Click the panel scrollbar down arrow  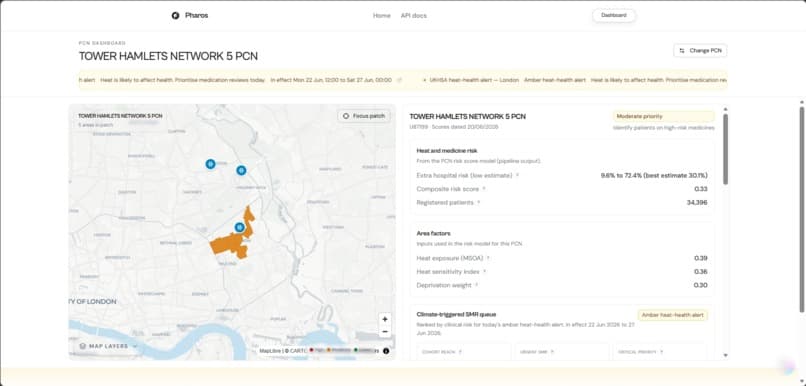coord(725,355)
